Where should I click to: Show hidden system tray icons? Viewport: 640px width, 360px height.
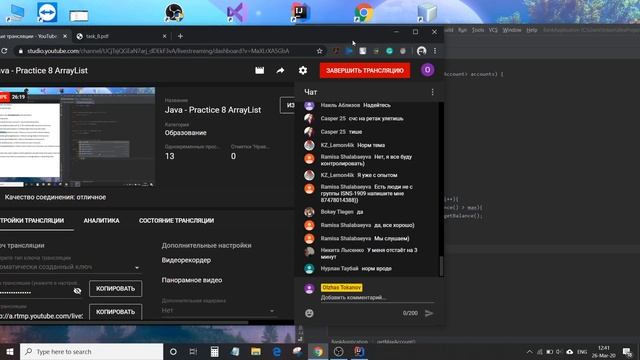click(529, 352)
